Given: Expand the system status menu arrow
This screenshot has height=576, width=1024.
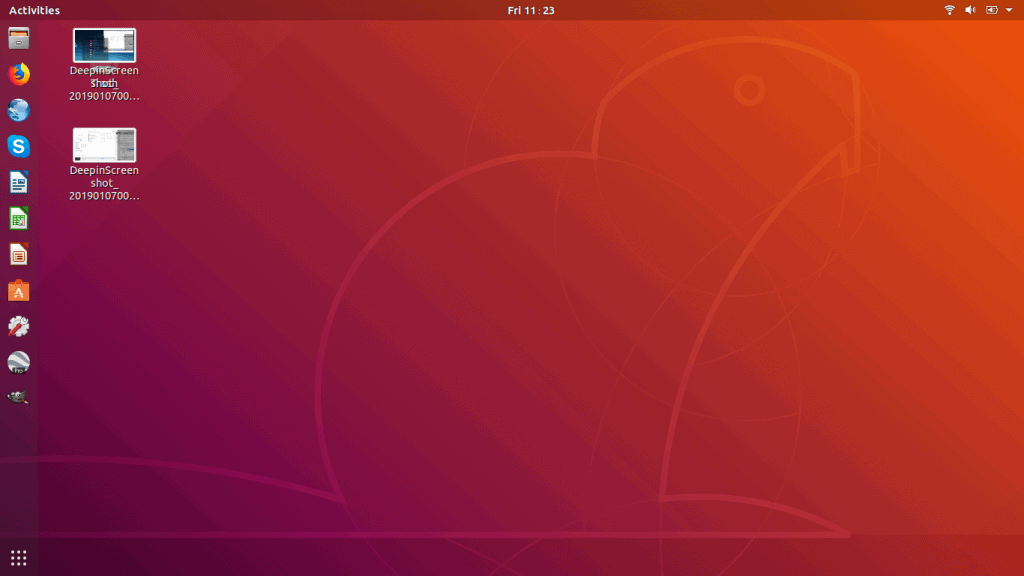Looking at the screenshot, I should pyautogui.click(x=1008, y=10).
